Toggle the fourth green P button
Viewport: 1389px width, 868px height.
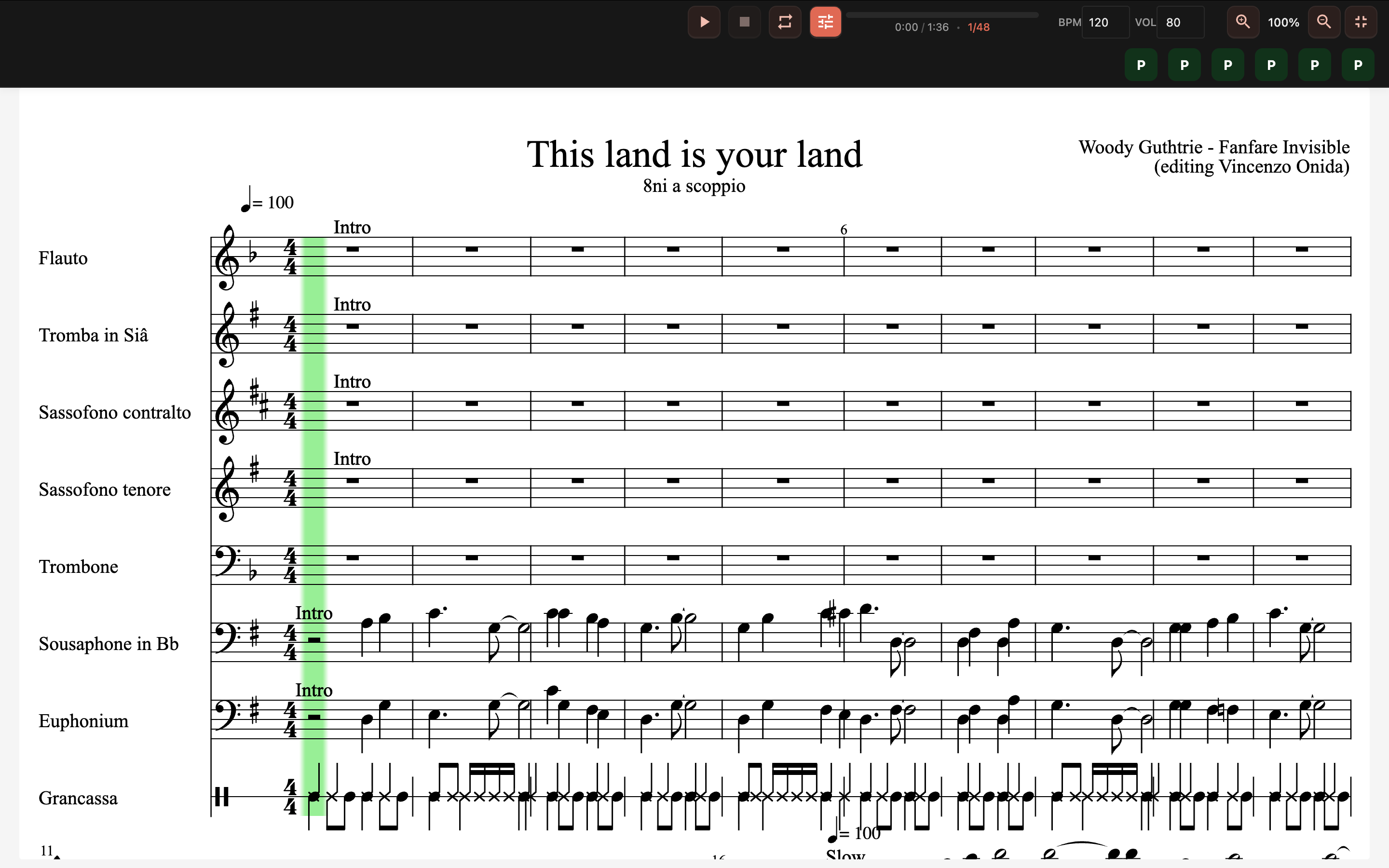(1271, 65)
